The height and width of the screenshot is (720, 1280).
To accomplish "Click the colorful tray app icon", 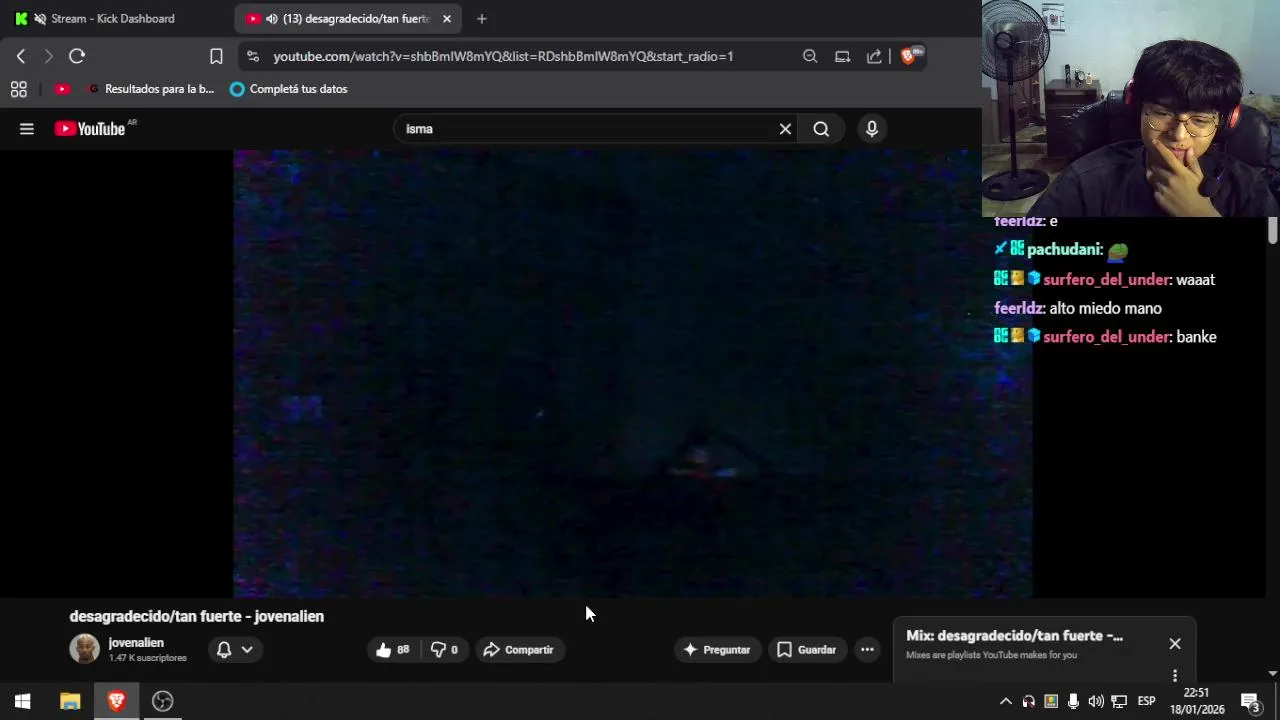I will 1051,701.
